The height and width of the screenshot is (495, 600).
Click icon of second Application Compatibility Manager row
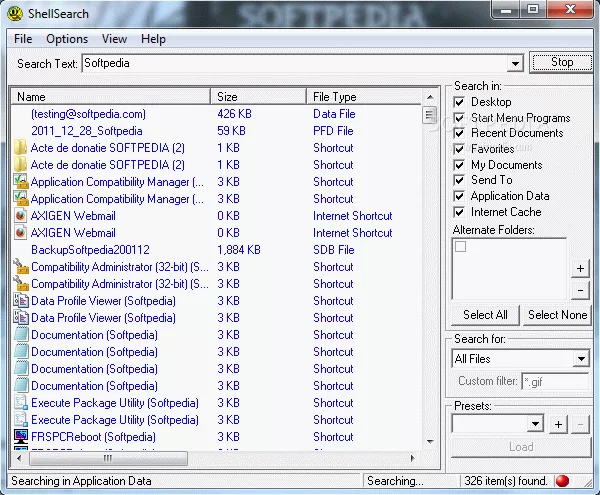[21, 199]
